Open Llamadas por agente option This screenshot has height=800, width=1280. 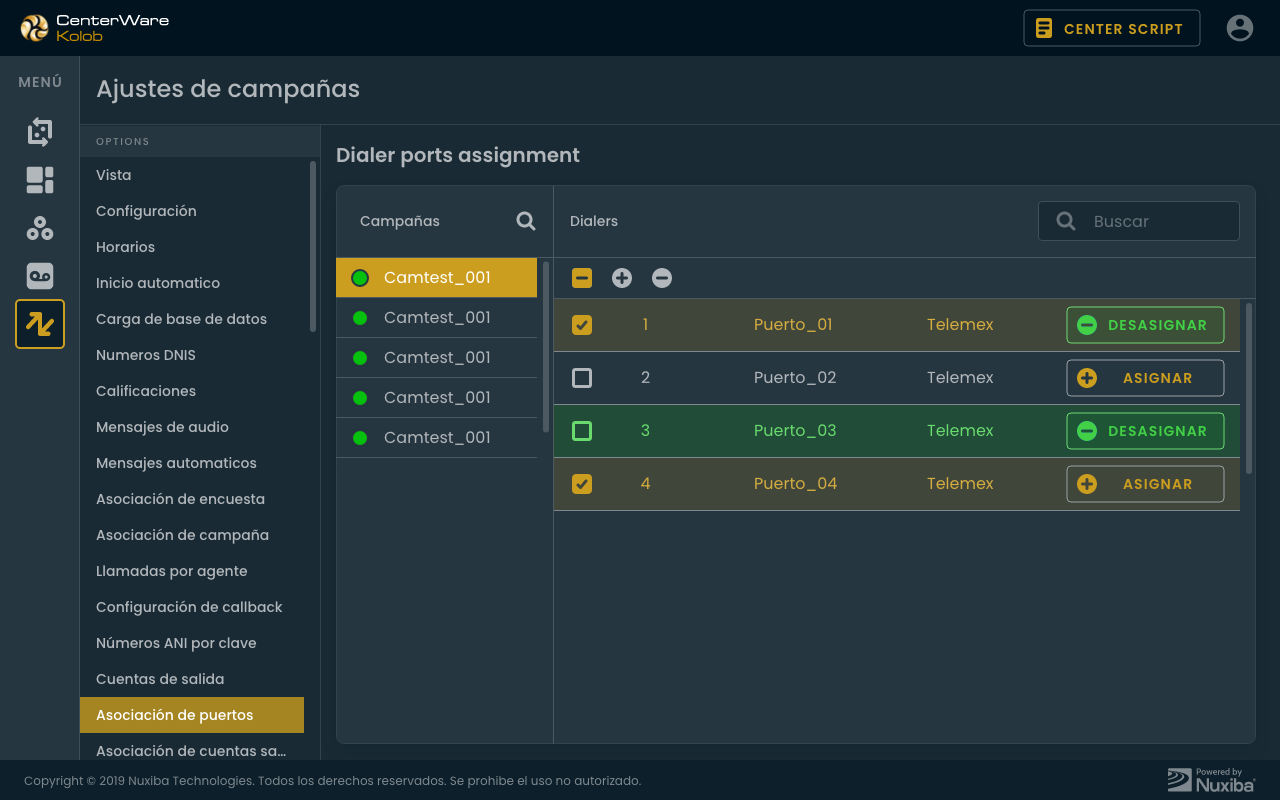click(x=192, y=571)
